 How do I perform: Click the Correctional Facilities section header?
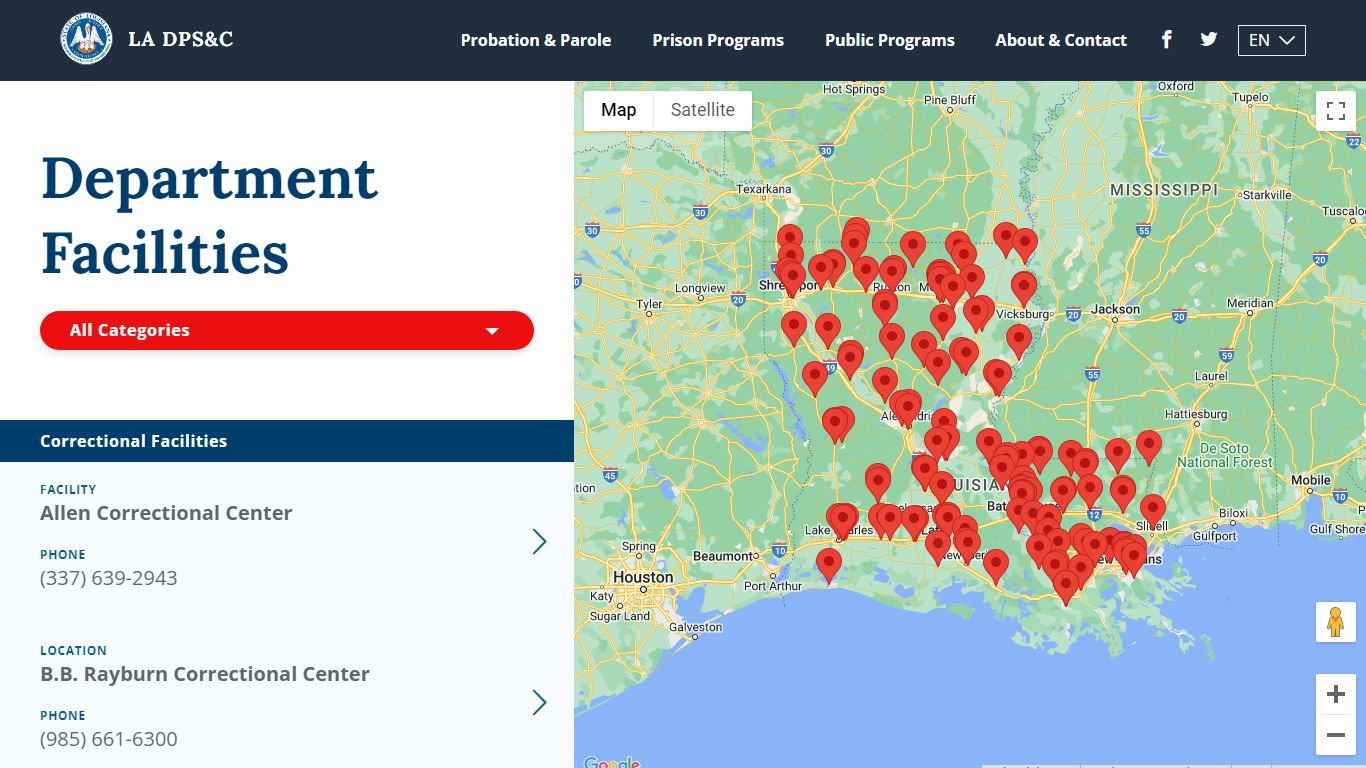[x=287, y=441]
